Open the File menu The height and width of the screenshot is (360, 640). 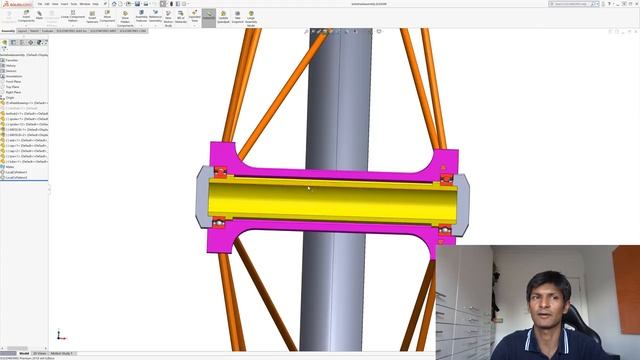pos(40,4)
